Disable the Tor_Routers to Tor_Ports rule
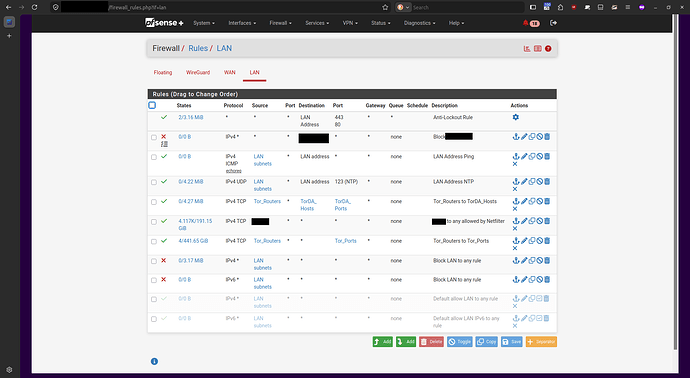 (x=540, y=241)
